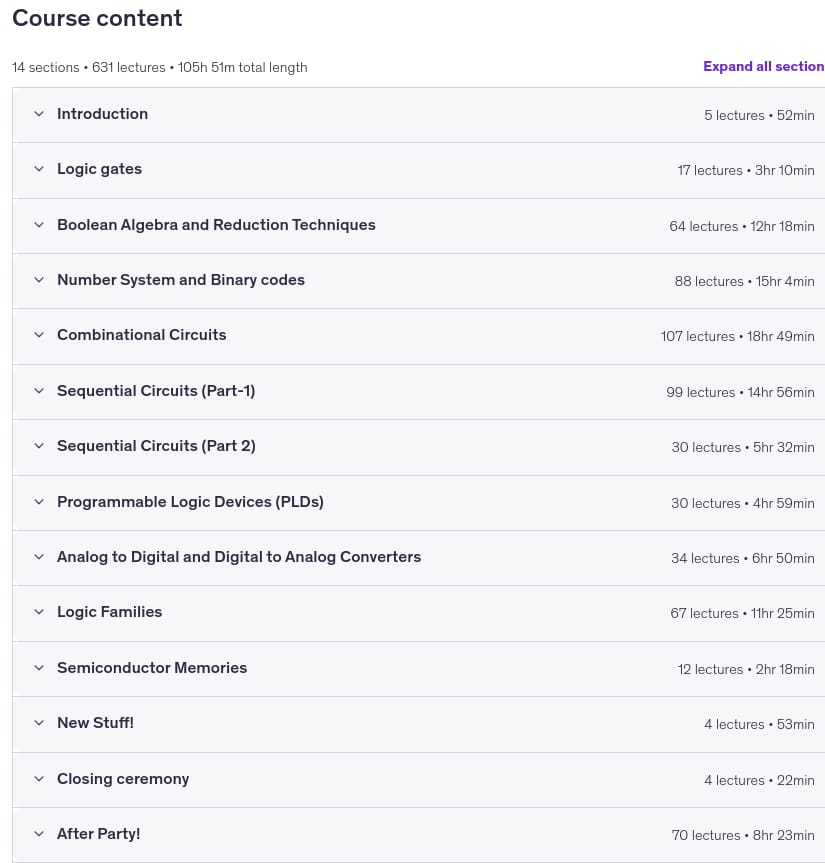825x863 pixels.
Task: Expand the Semiconductor Memories chevron
Action: (x=39, y=668)
